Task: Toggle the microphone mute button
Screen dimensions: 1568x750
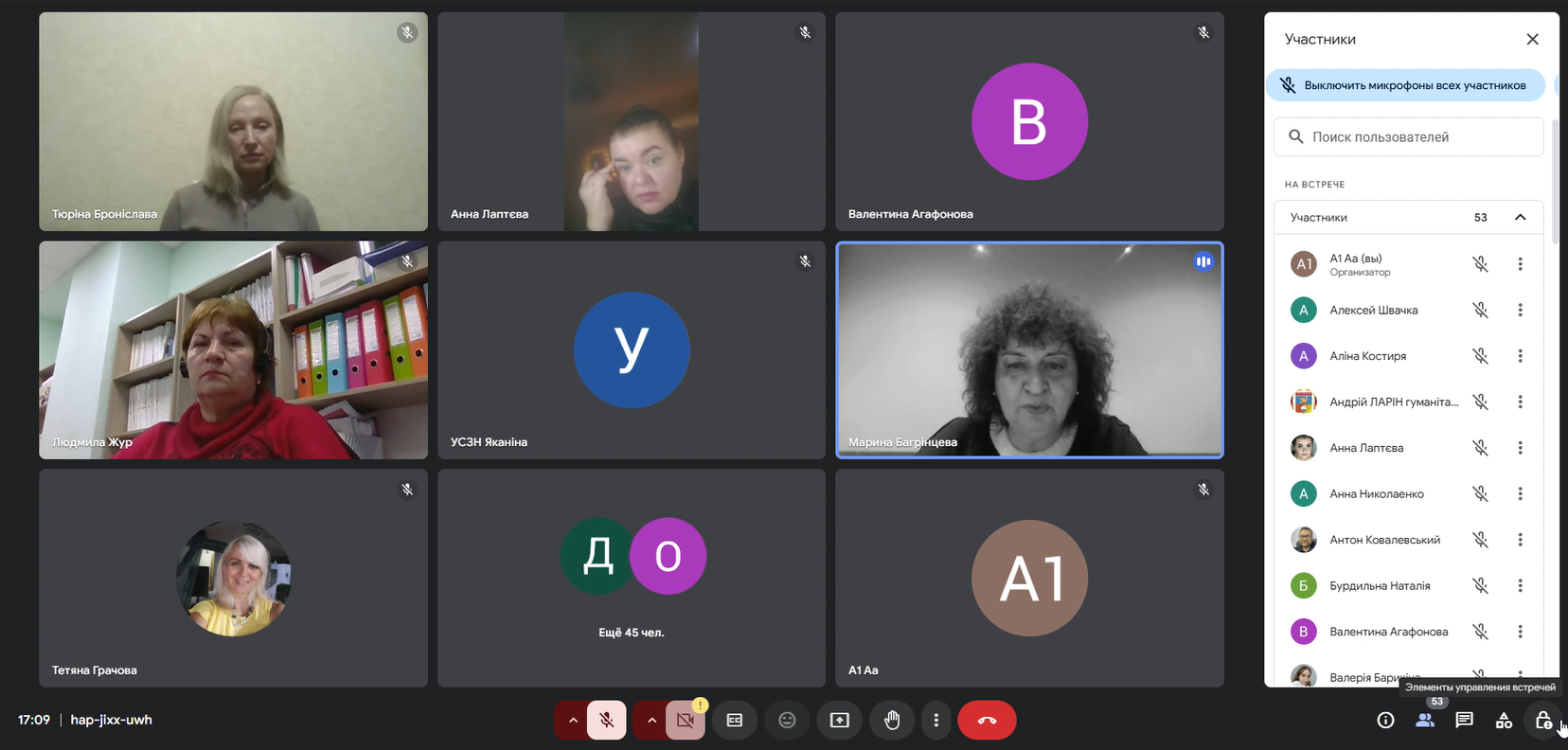Action: tap(607, 721)
